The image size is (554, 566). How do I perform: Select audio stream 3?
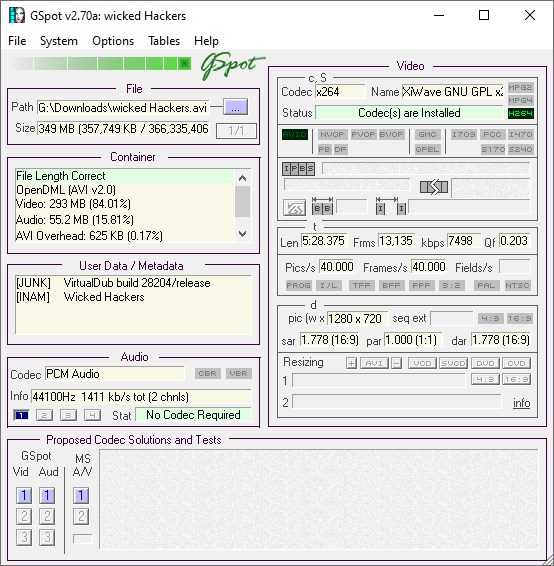[x=68, y=415]
